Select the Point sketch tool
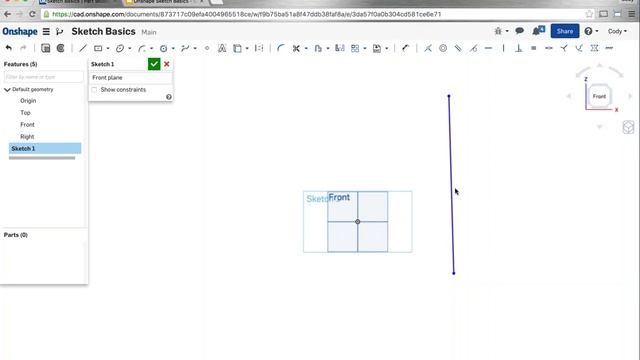The width and height of the screenshot is (640, 360). click(207, 48)
